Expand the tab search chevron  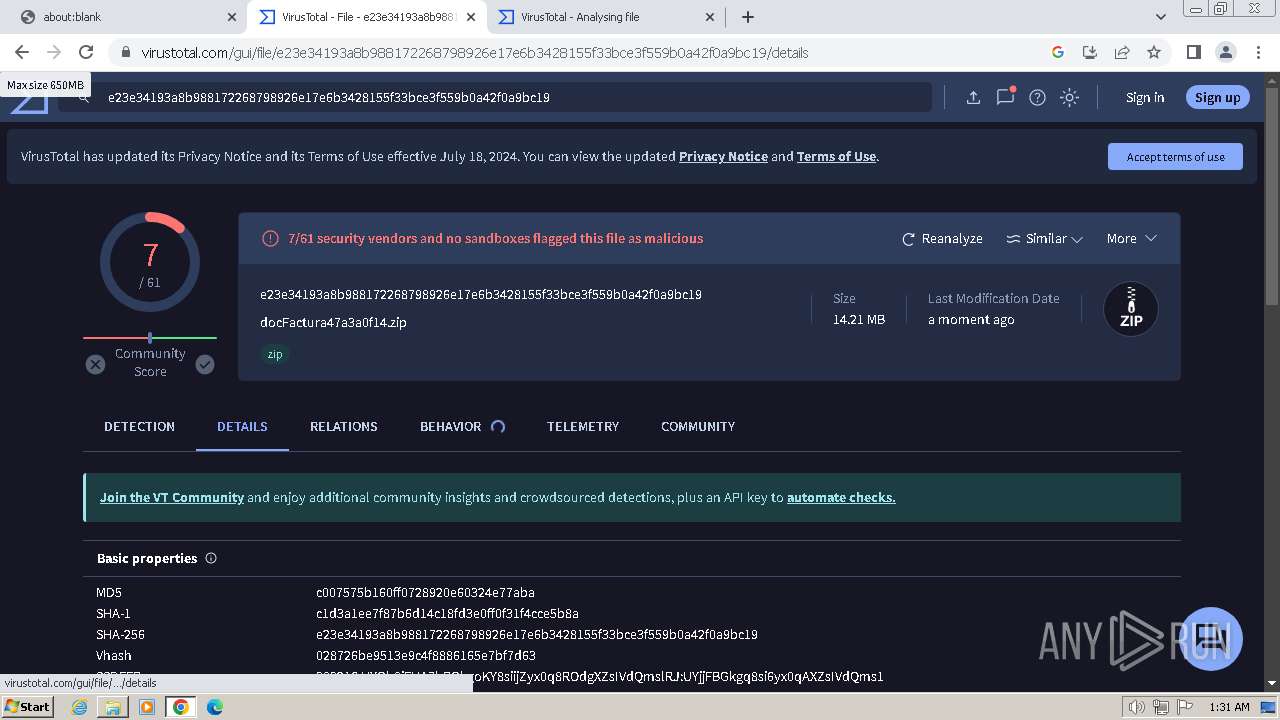click(1161, 17)
